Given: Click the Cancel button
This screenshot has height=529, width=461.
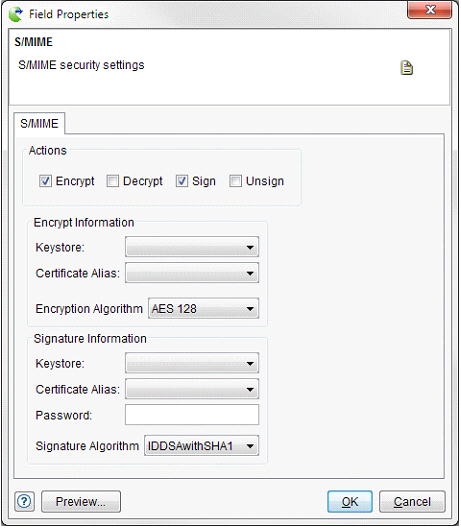Looking at the screenshot, I should pyautogui.click(x=412, y=502).
